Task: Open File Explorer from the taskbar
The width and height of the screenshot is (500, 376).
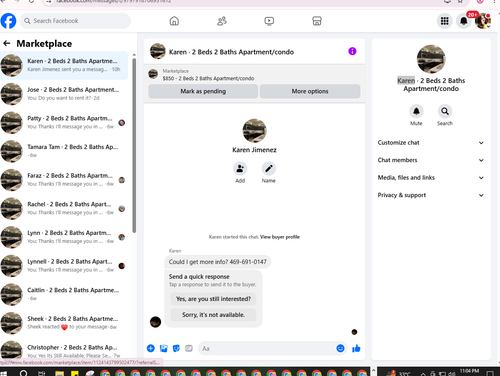Action: click(x=59, y=373)
